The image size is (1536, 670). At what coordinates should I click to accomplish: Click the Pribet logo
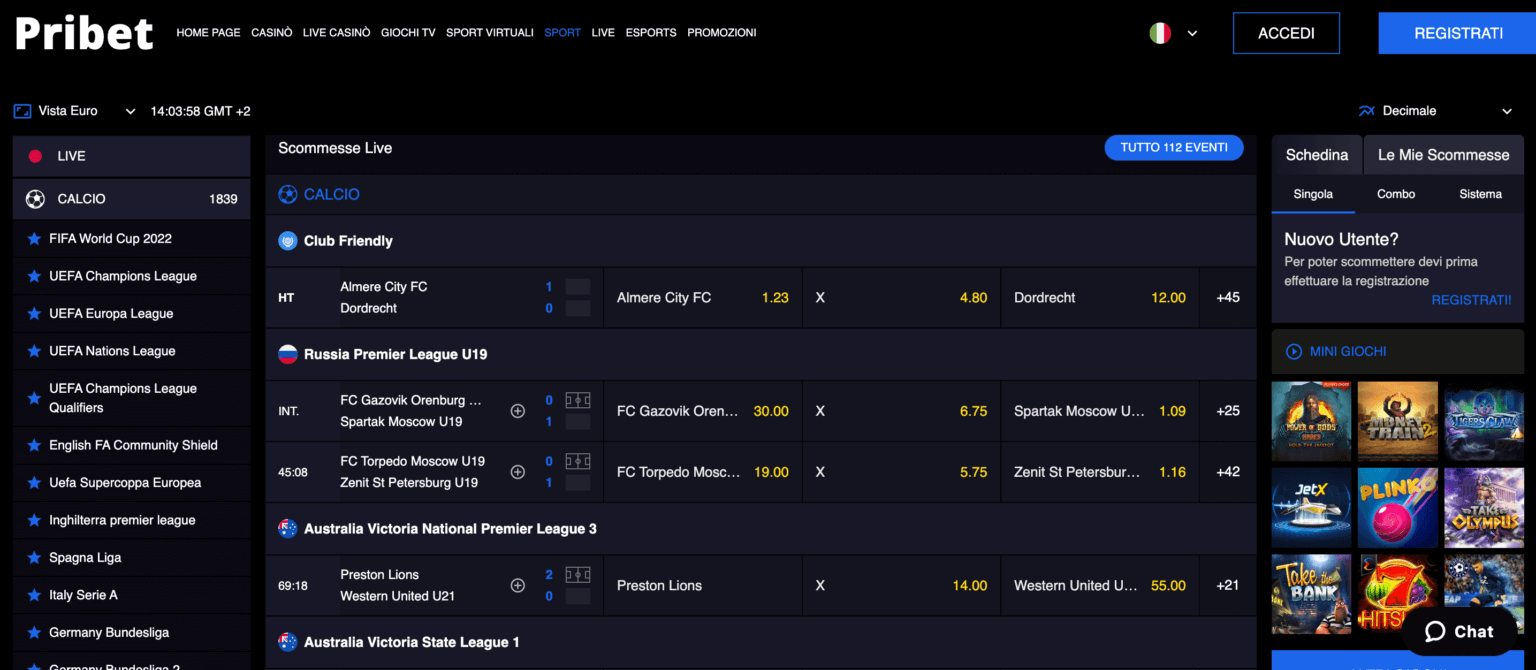[84, 33]
